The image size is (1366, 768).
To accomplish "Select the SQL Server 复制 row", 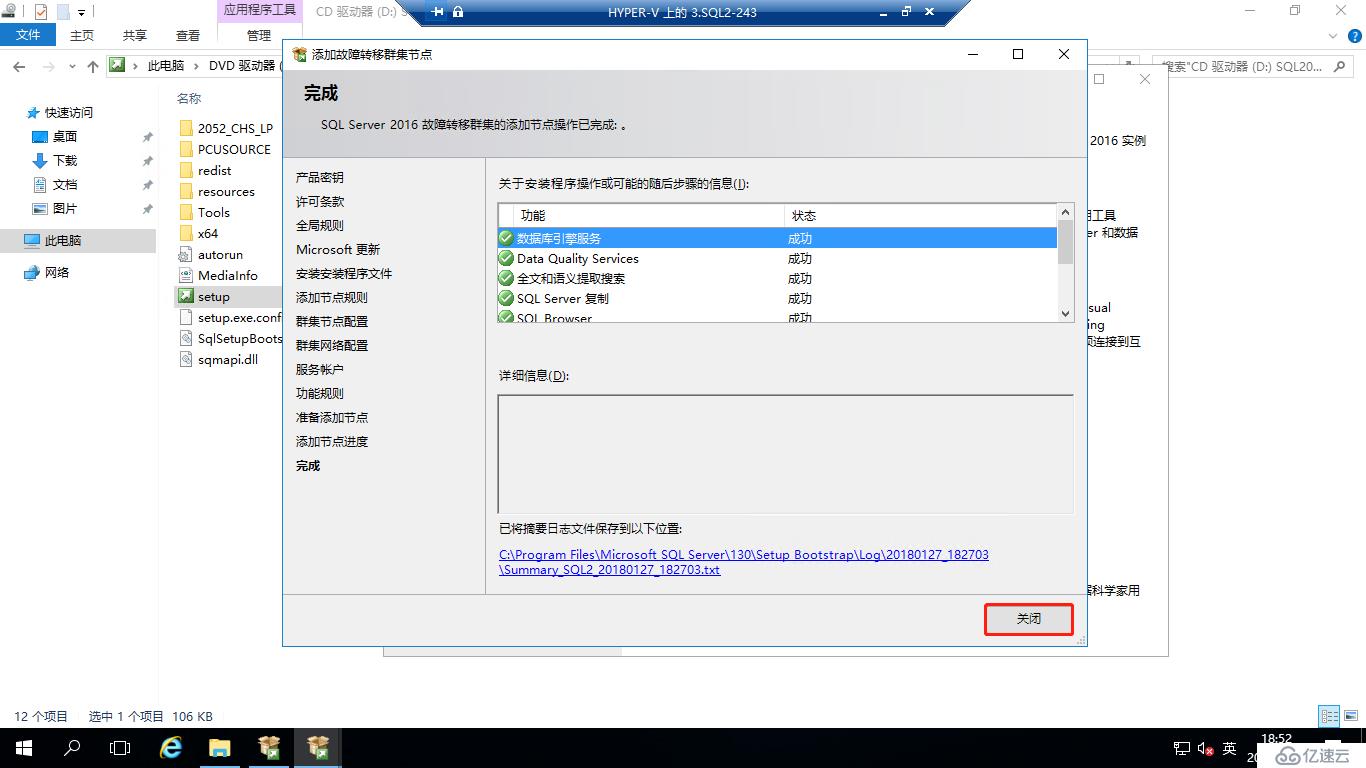I will point(777,298).
